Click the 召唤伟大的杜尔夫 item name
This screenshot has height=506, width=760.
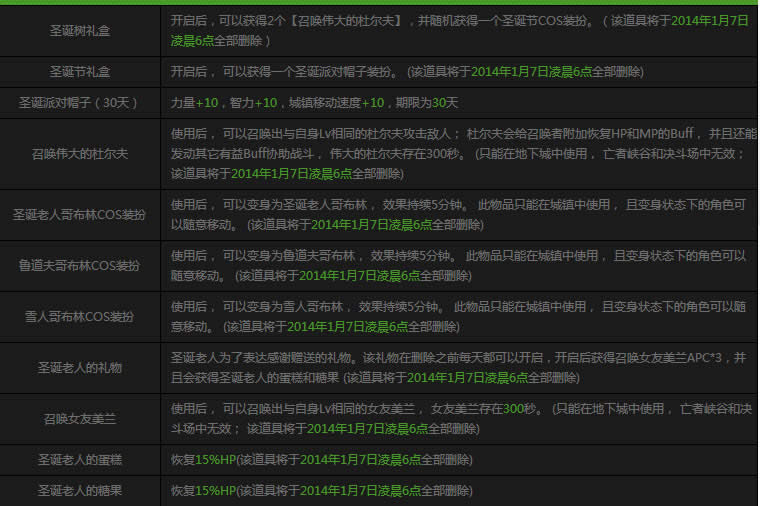80,154
